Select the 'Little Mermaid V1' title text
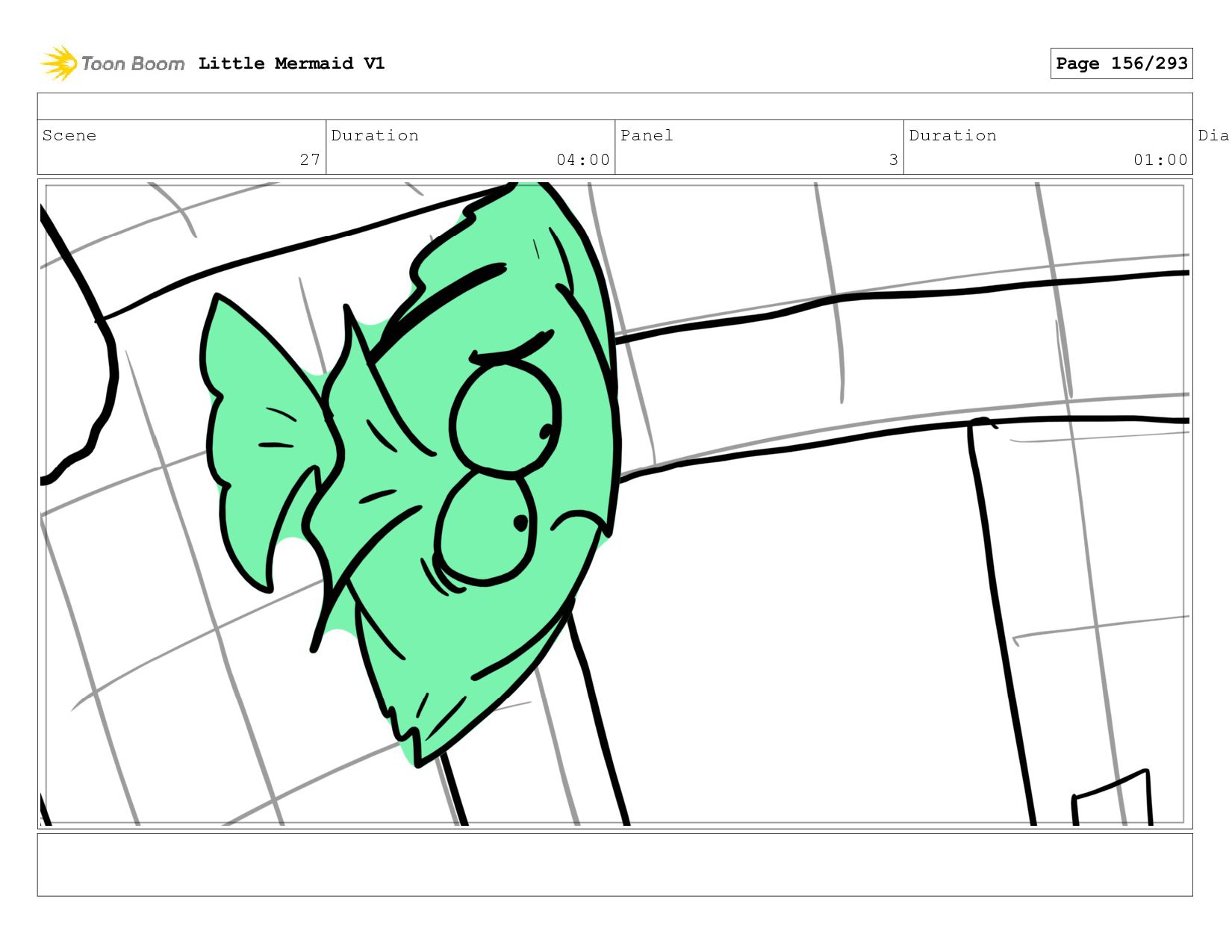 tap(291, 63)
